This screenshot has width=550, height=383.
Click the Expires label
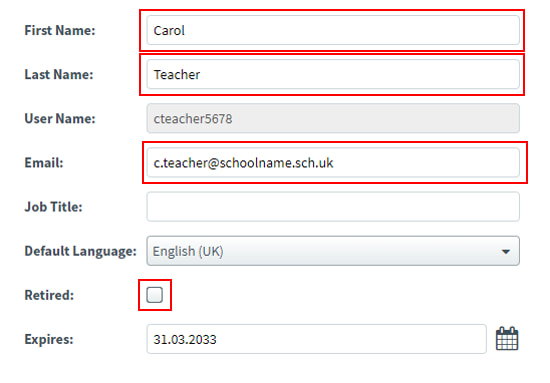pos(49,340)
